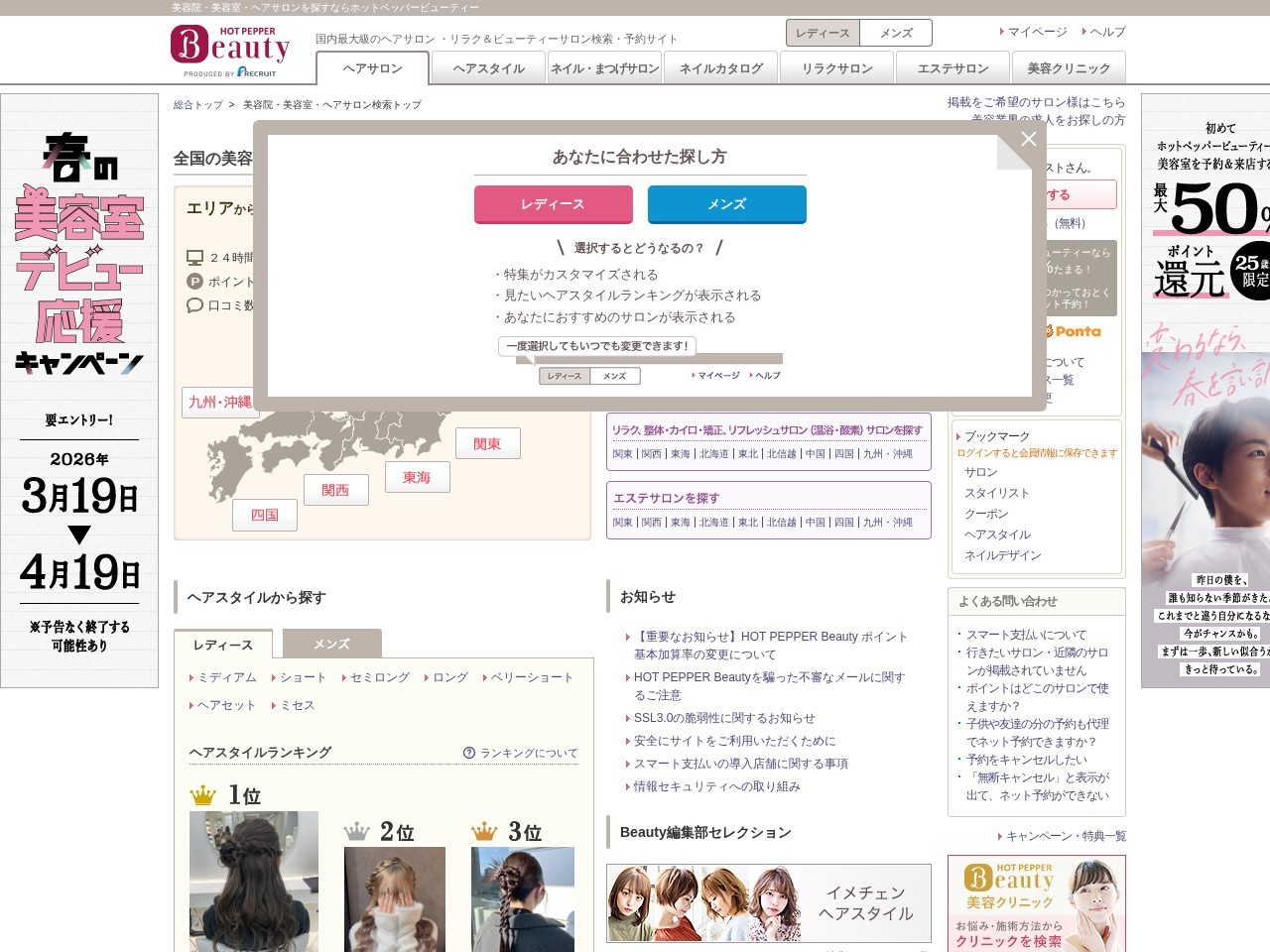1270x952 pixels.
Task: Switch the header gender toggle to メンズ
Action: (895, 32)
